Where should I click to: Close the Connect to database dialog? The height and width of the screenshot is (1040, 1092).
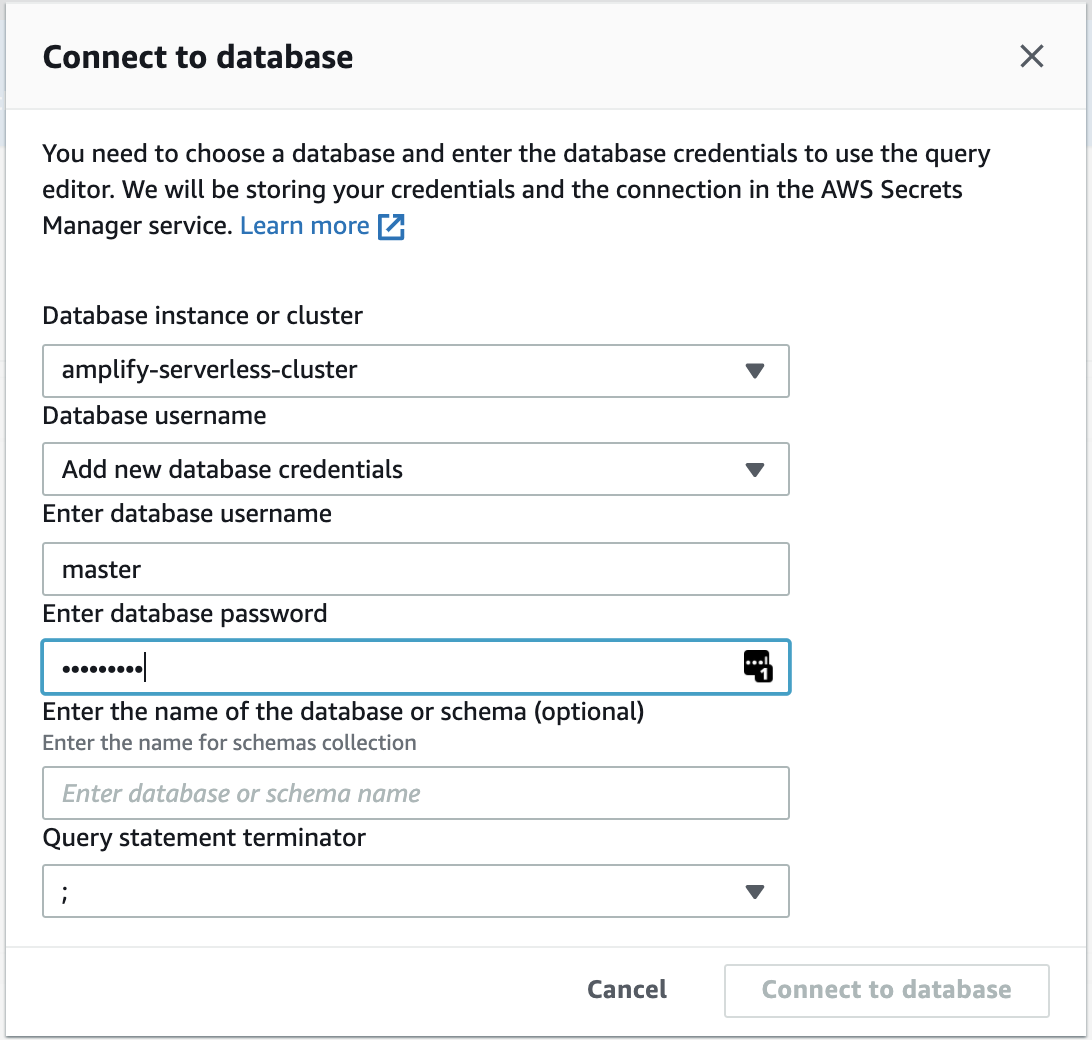coord(1031,56)
